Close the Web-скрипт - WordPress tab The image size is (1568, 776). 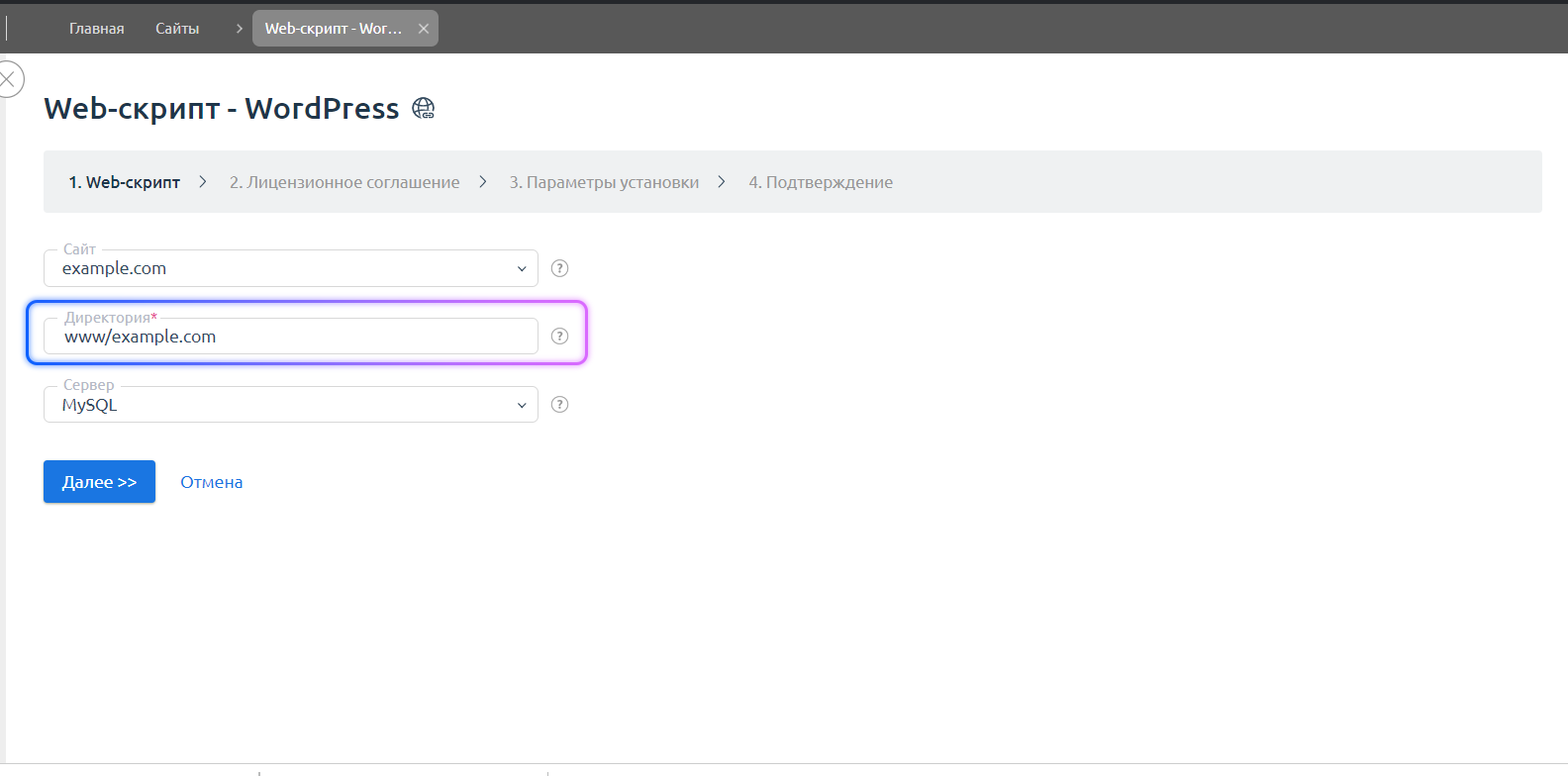424,29
